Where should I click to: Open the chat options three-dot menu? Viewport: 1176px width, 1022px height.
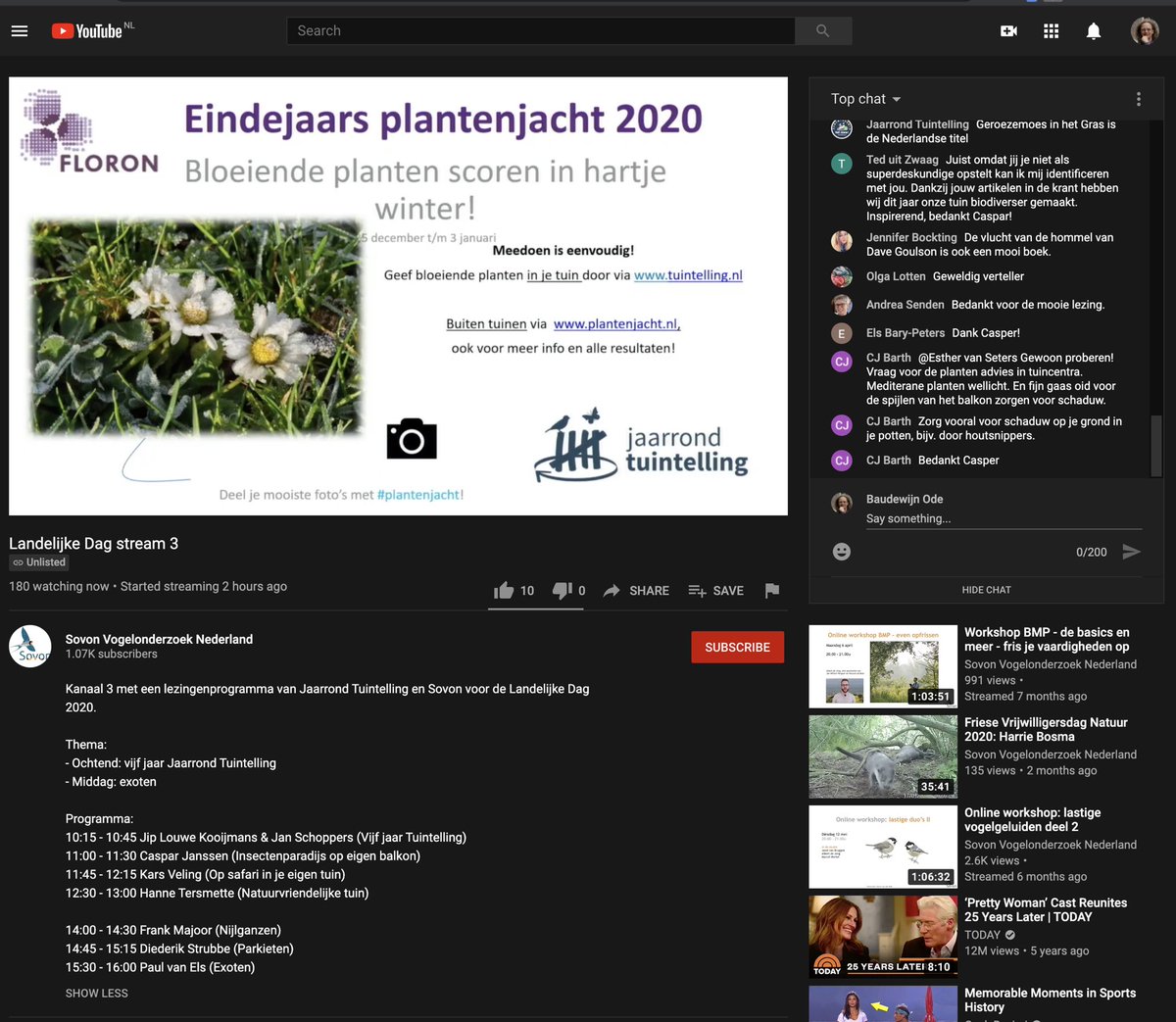[1138, 98]
